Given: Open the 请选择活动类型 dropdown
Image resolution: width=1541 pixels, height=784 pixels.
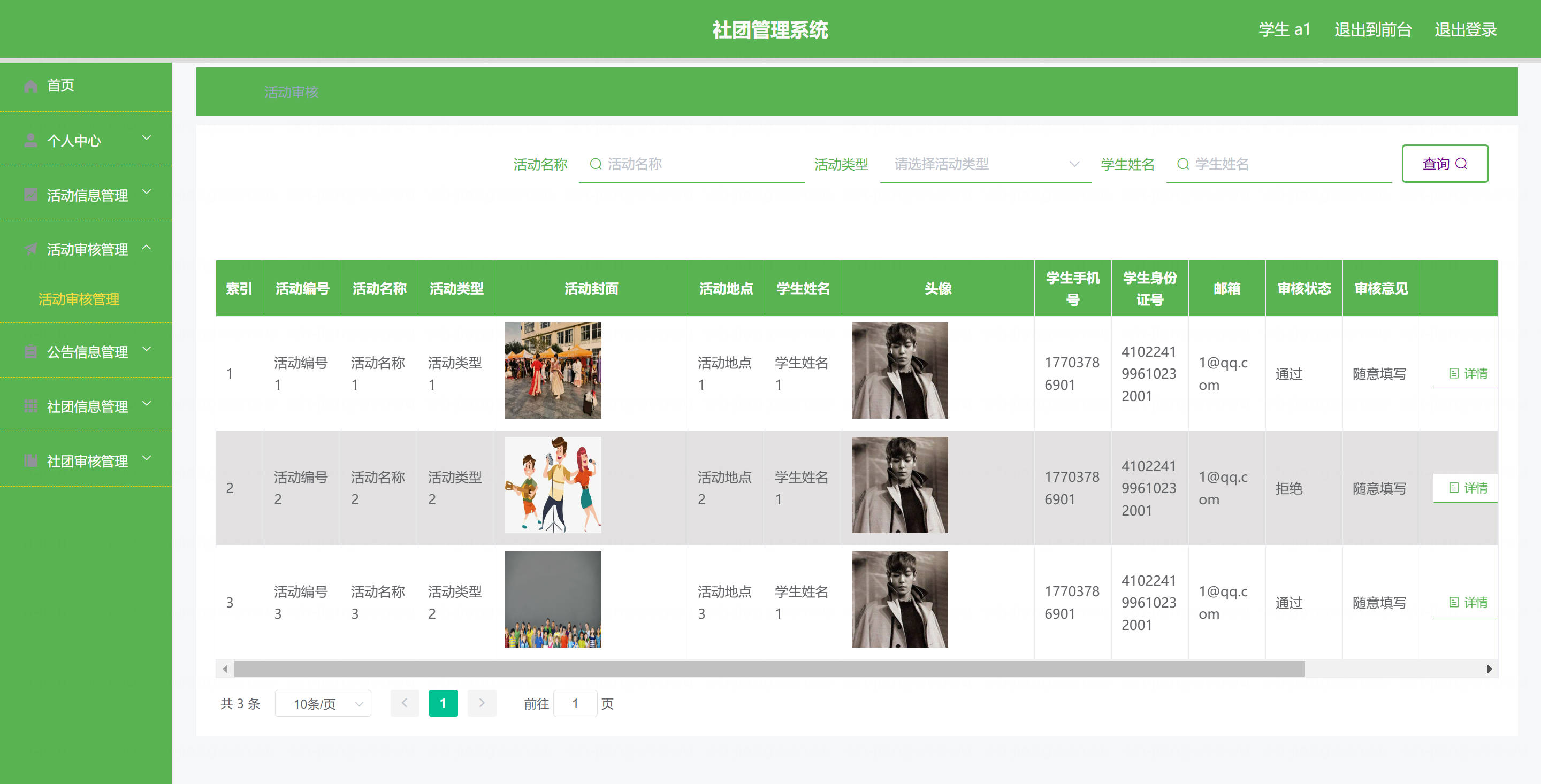Looking at the screenshot, I should click(x=985, y=164).
